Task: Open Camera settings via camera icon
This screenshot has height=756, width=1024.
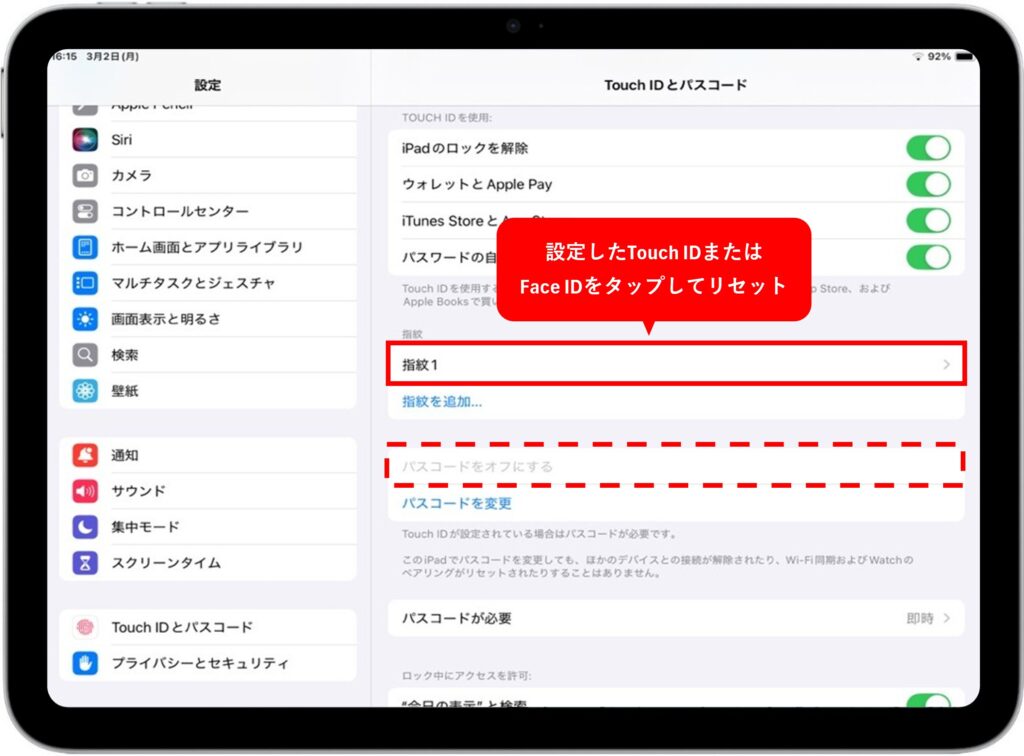Action: (x=85, y=176)
